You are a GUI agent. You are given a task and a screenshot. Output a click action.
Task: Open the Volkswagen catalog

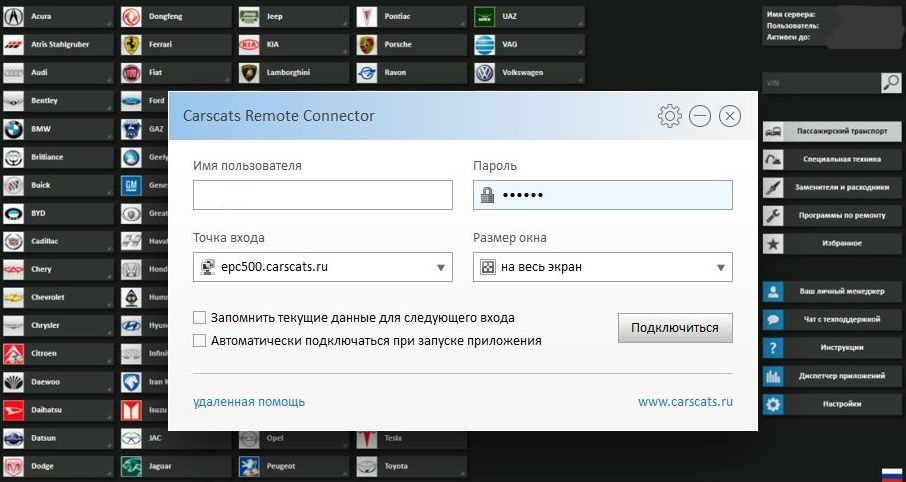coord(529,73)
